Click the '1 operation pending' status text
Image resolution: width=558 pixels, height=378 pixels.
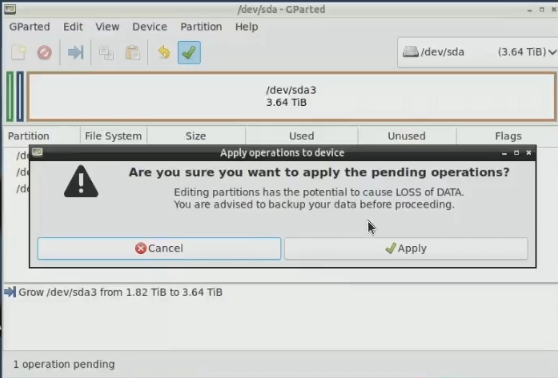(x=64, y=364)
